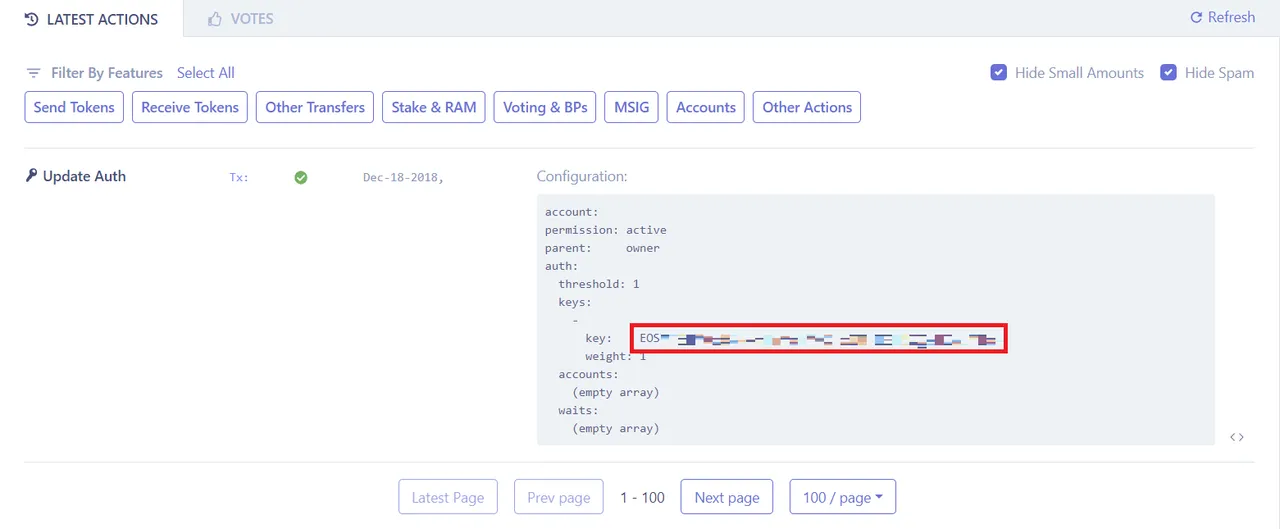Image resolution: width=1280 pixels, height=529 pixels.
Task: Enable the Stake & RAM filter
Action: [x=433, y=107]
